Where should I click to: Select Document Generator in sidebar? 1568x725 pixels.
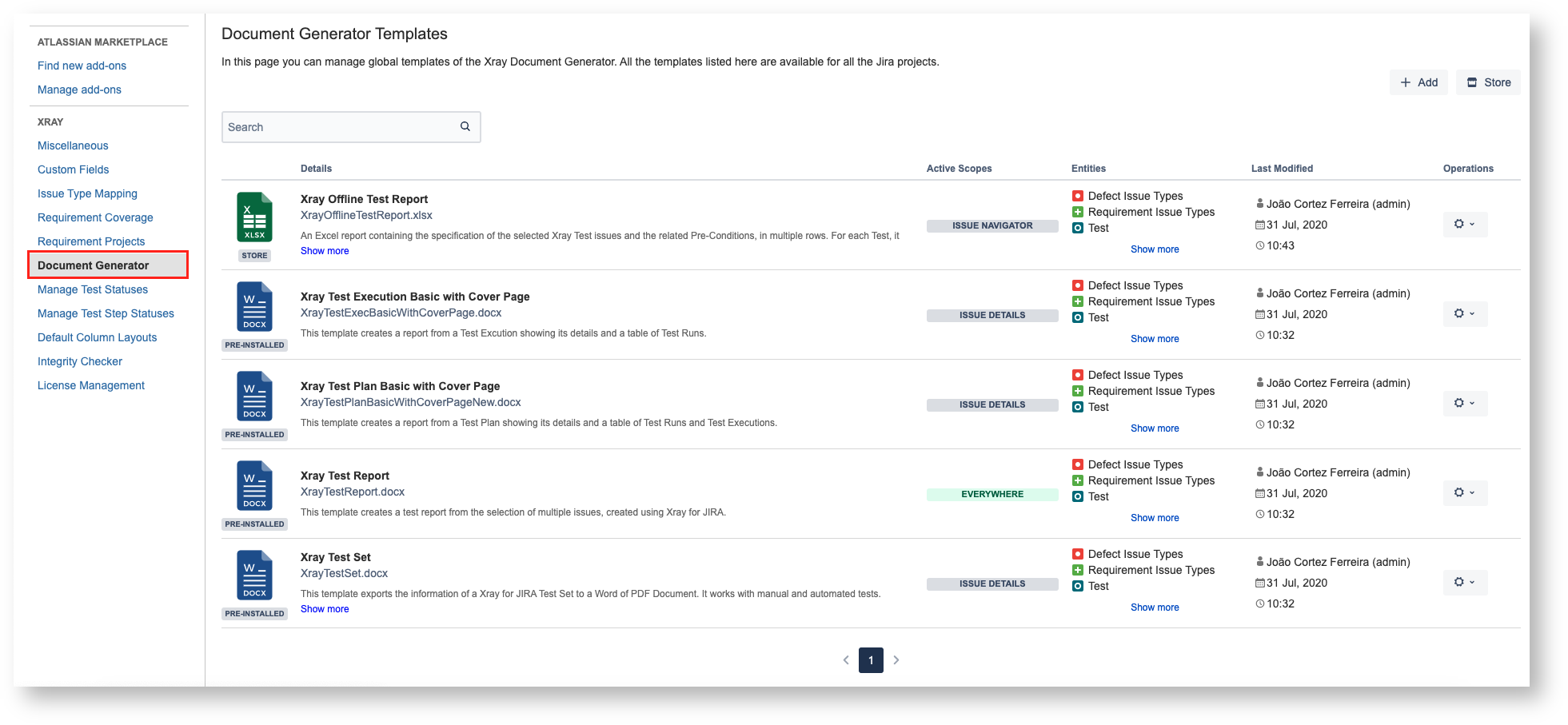(x=108, y=265)
